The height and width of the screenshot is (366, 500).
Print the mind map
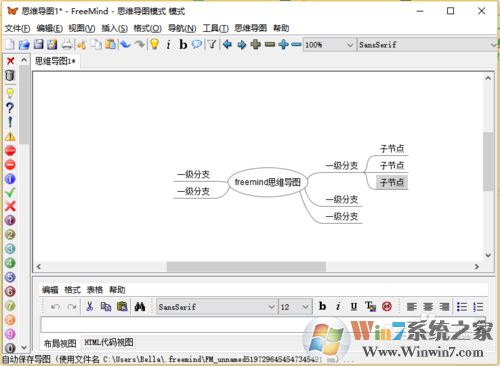[x=67, y=44]
